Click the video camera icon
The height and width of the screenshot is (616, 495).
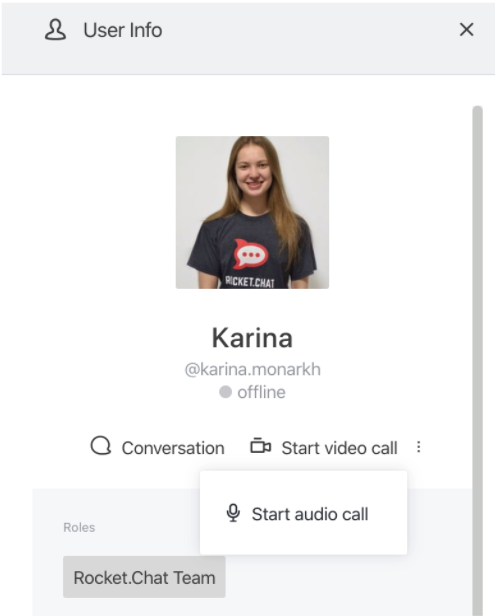[260, 446]
